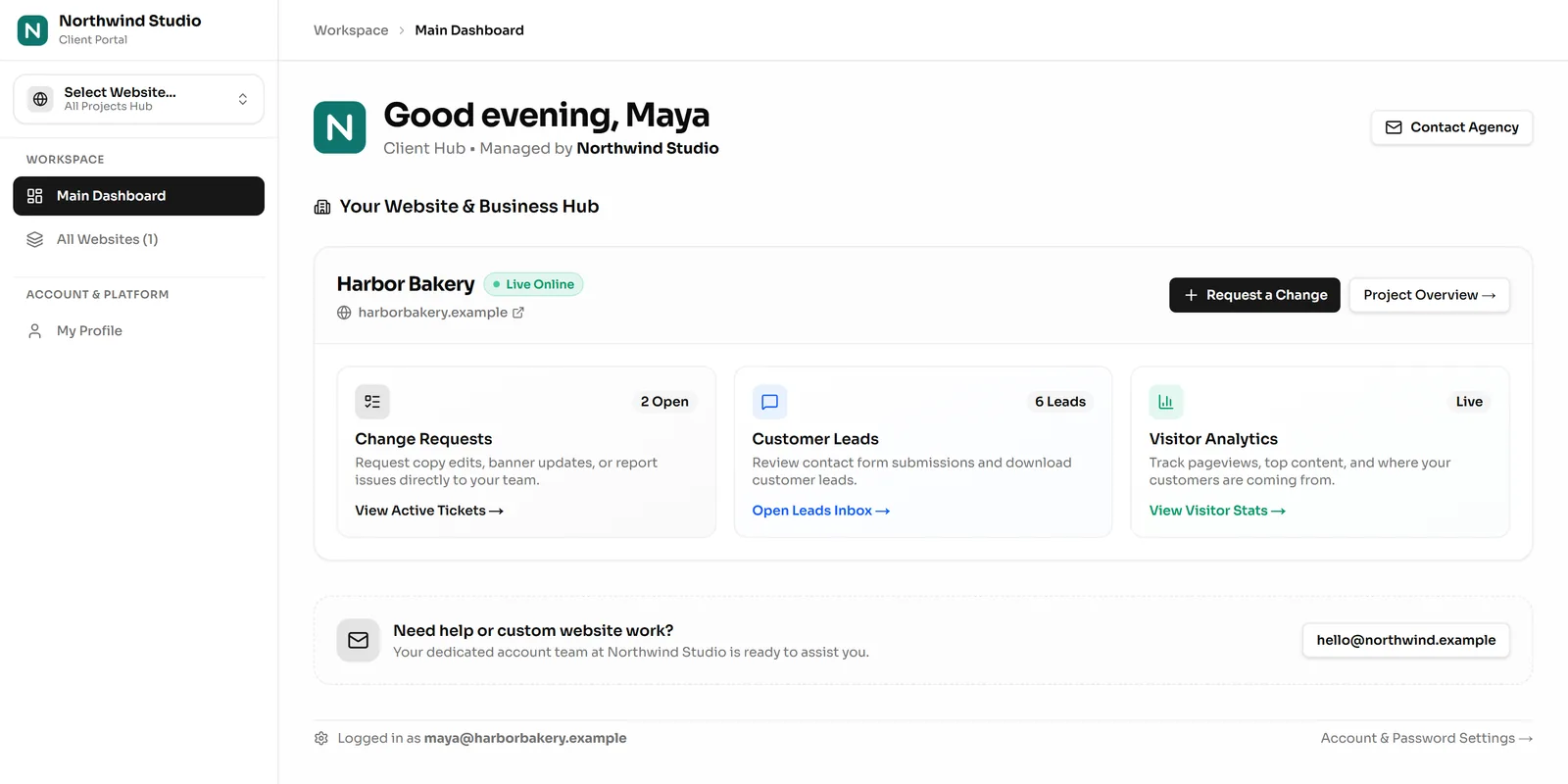
Task: Click the Customer Leads card title
Action: point(815,439)
